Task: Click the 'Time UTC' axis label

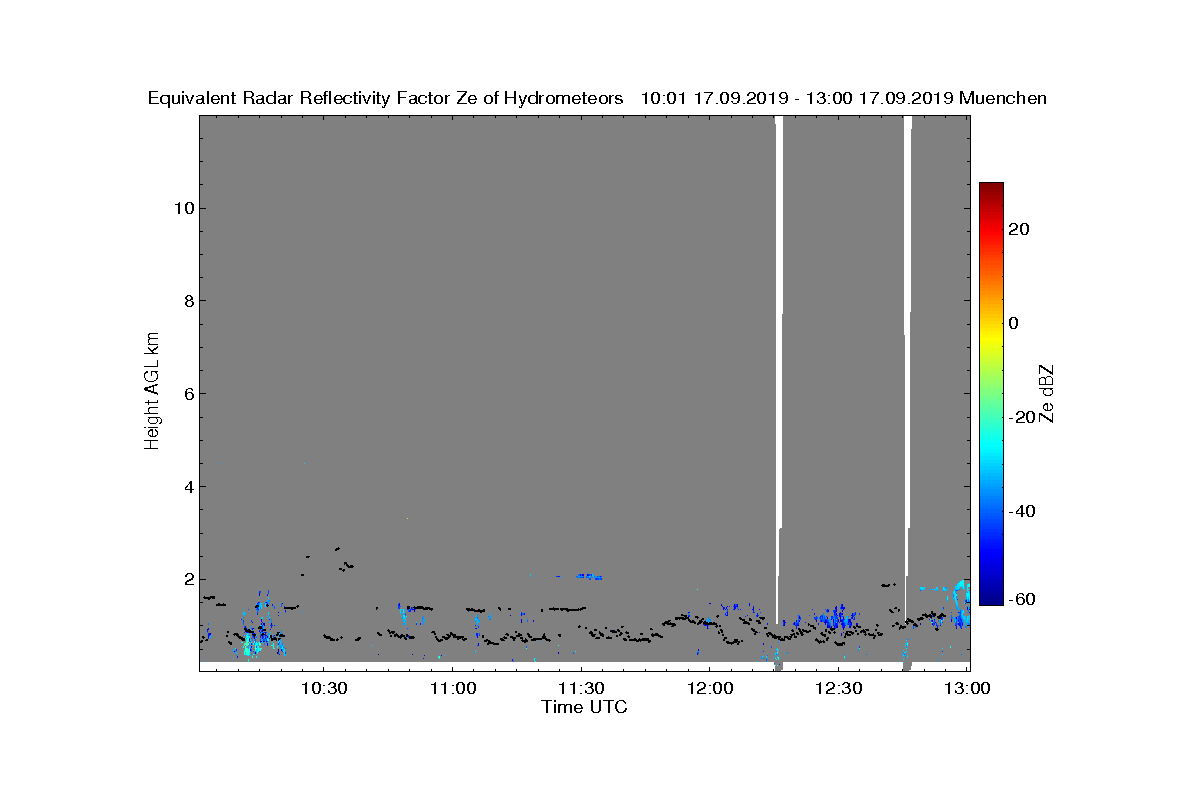Action: coord(584,708)
